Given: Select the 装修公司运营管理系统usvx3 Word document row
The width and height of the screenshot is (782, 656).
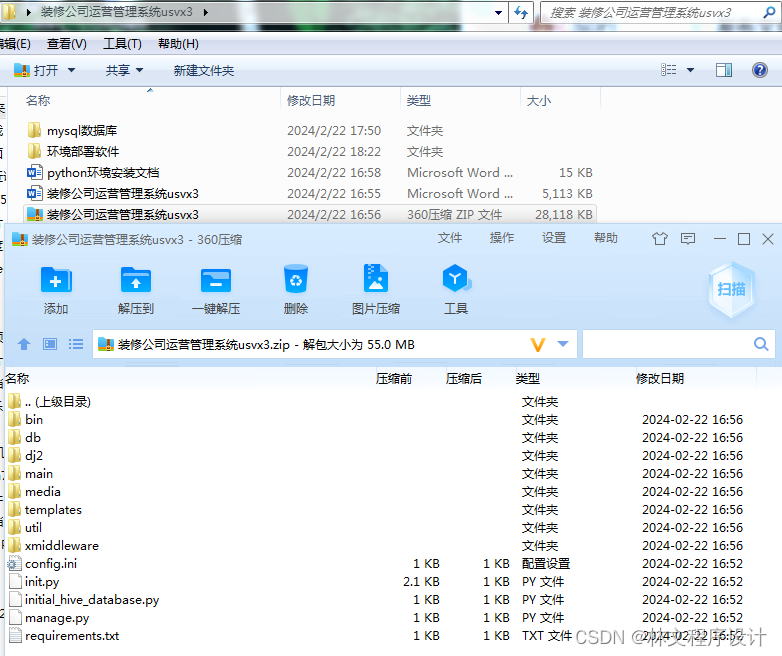Looking at the screenshot, I should 309,194.
